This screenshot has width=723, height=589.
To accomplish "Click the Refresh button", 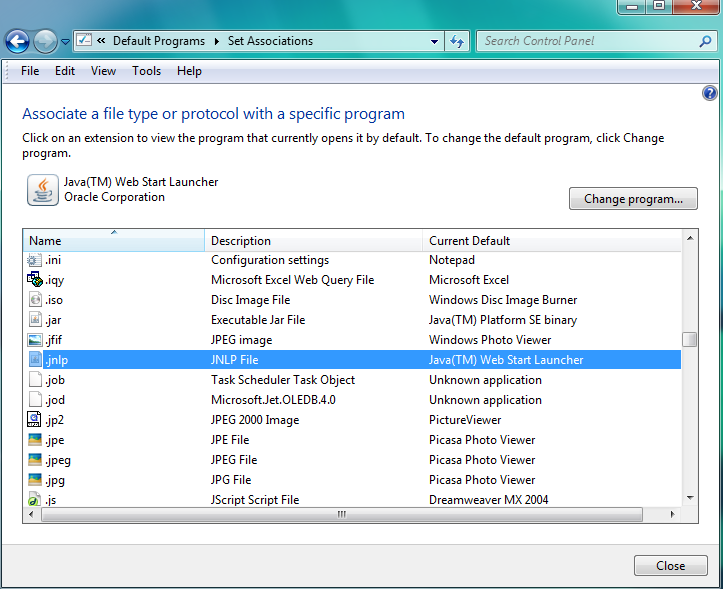I will click(x=457, y=41).
